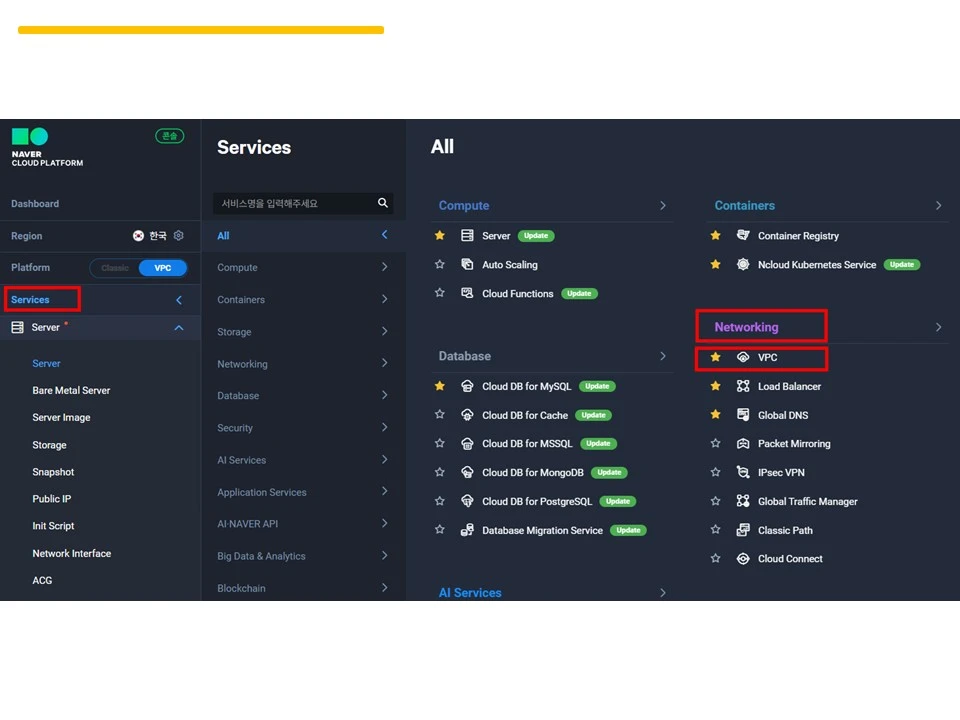This screenshot has height=720, width=960.
Task: Click the Server service icon in Compute
Action: click(x=467, y=236)
